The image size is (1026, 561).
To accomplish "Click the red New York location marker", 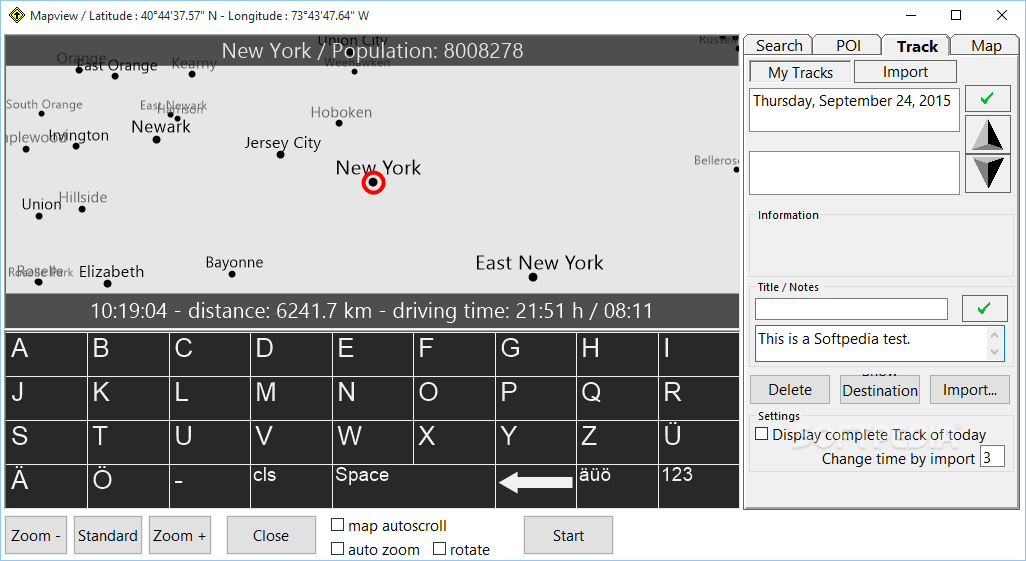I will tap(373, 183).
